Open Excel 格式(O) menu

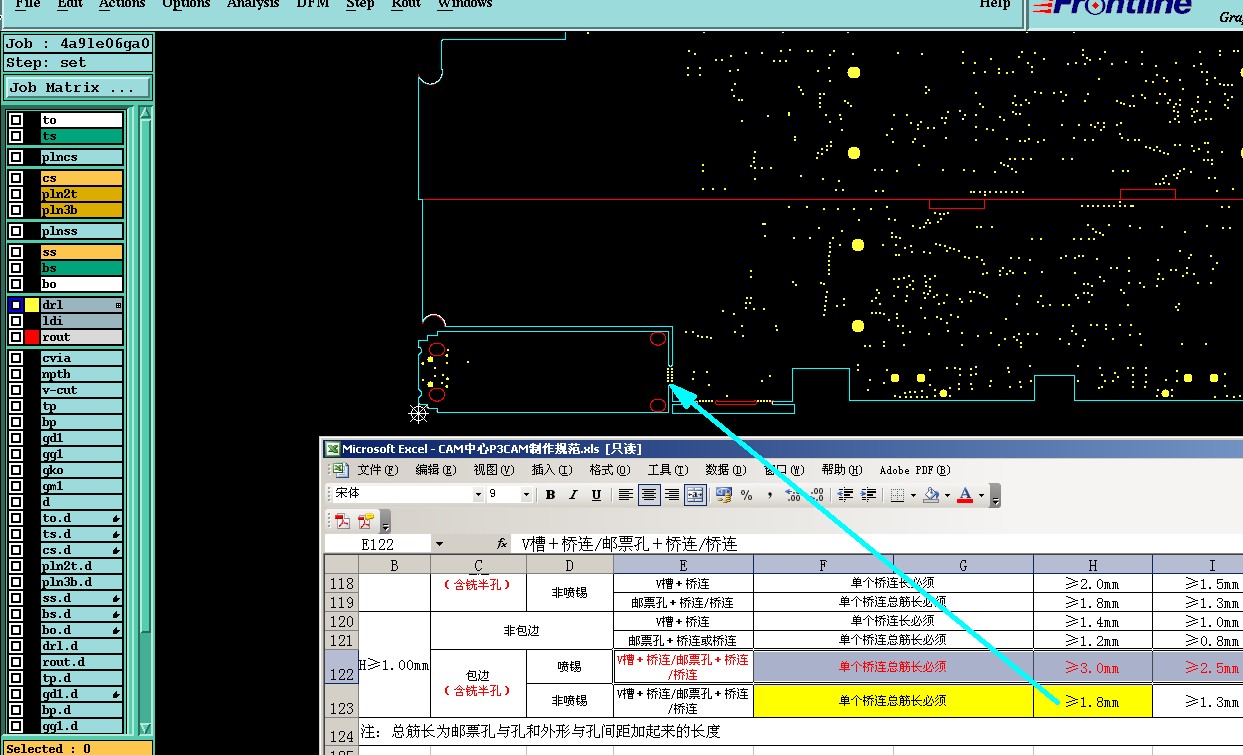tap(609, 470)
